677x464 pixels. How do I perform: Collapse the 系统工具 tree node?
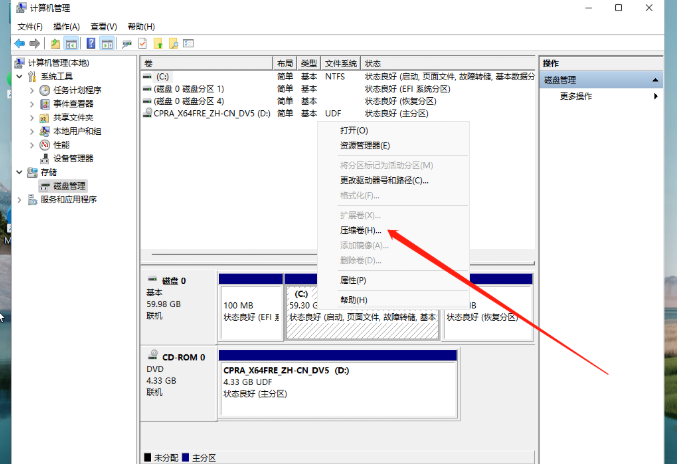click(x=20, y=76)
